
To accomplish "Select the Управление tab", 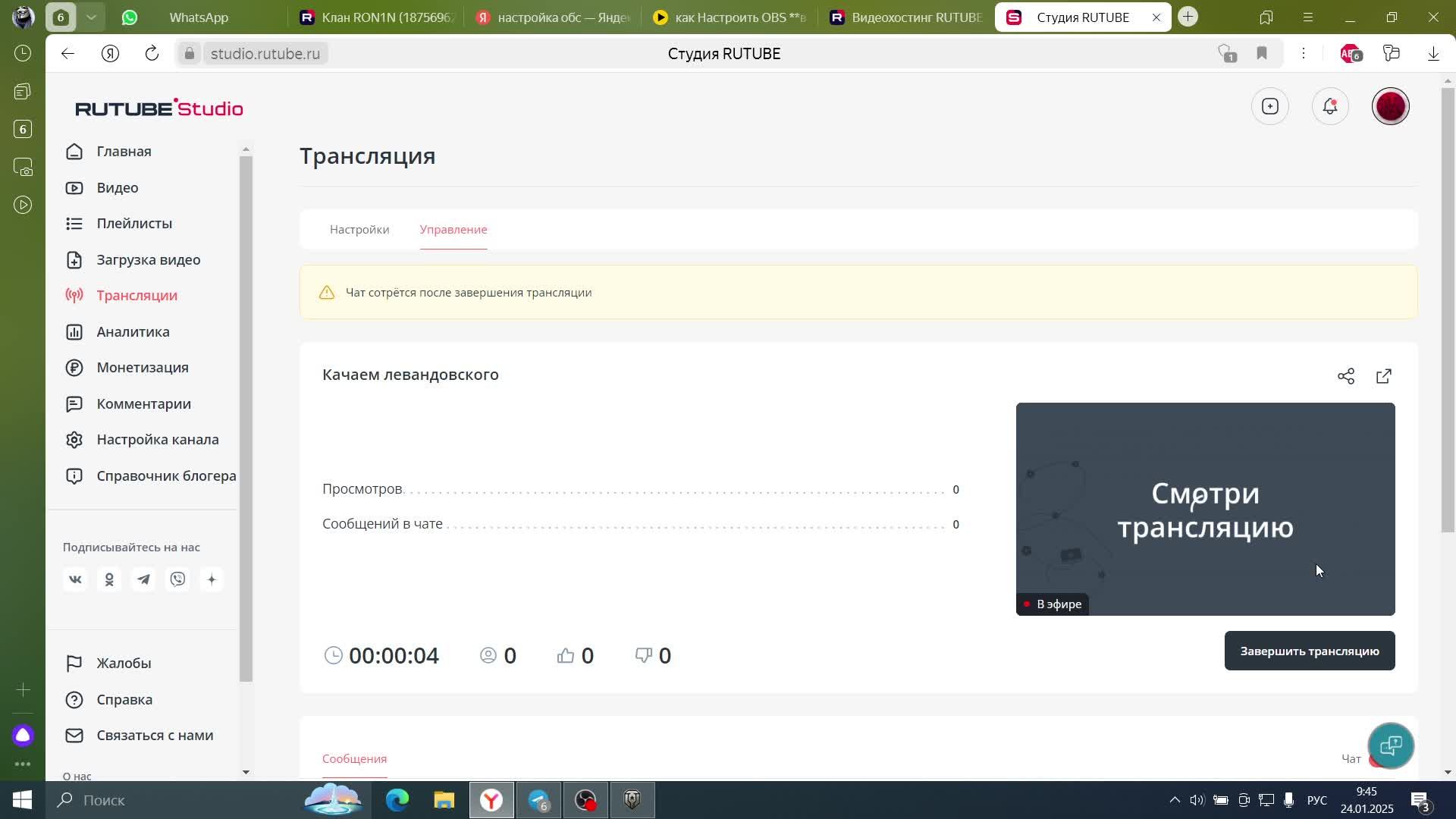I will (453, 230).
